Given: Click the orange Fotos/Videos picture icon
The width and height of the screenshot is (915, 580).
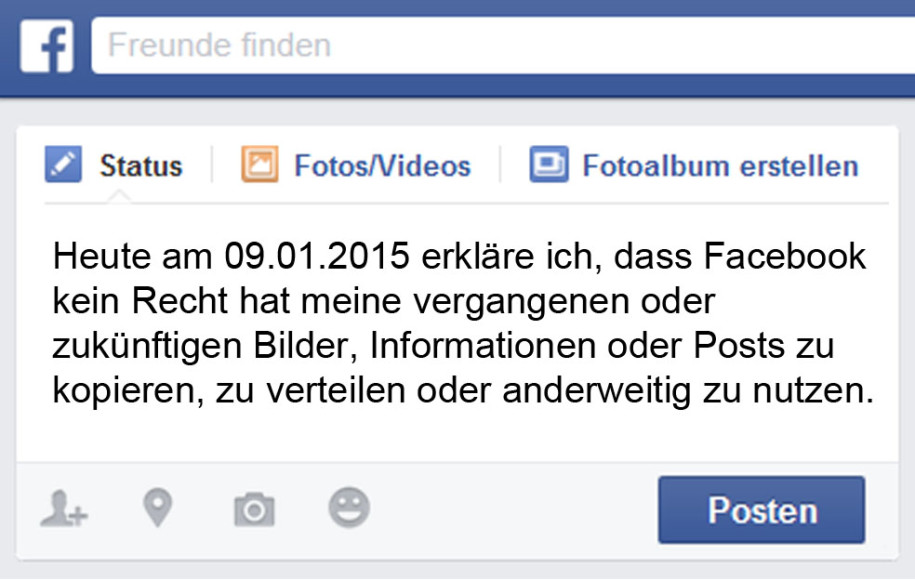Looking at the screenshot, I should point(260,164).
